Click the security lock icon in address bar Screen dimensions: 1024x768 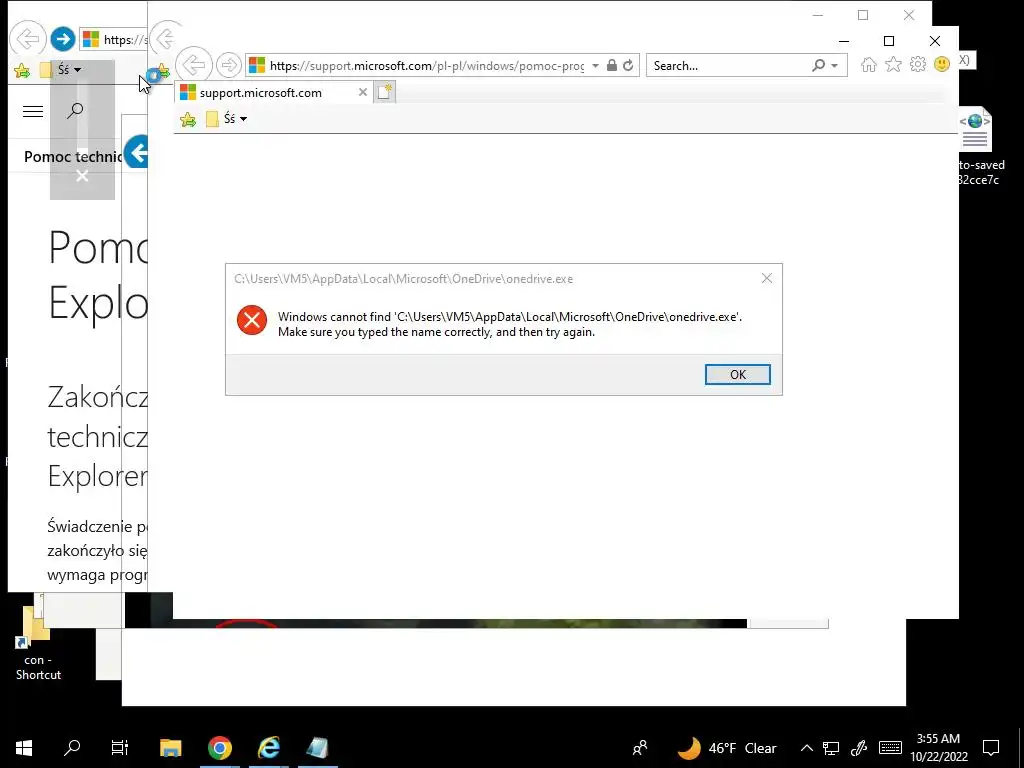[611, 65]
